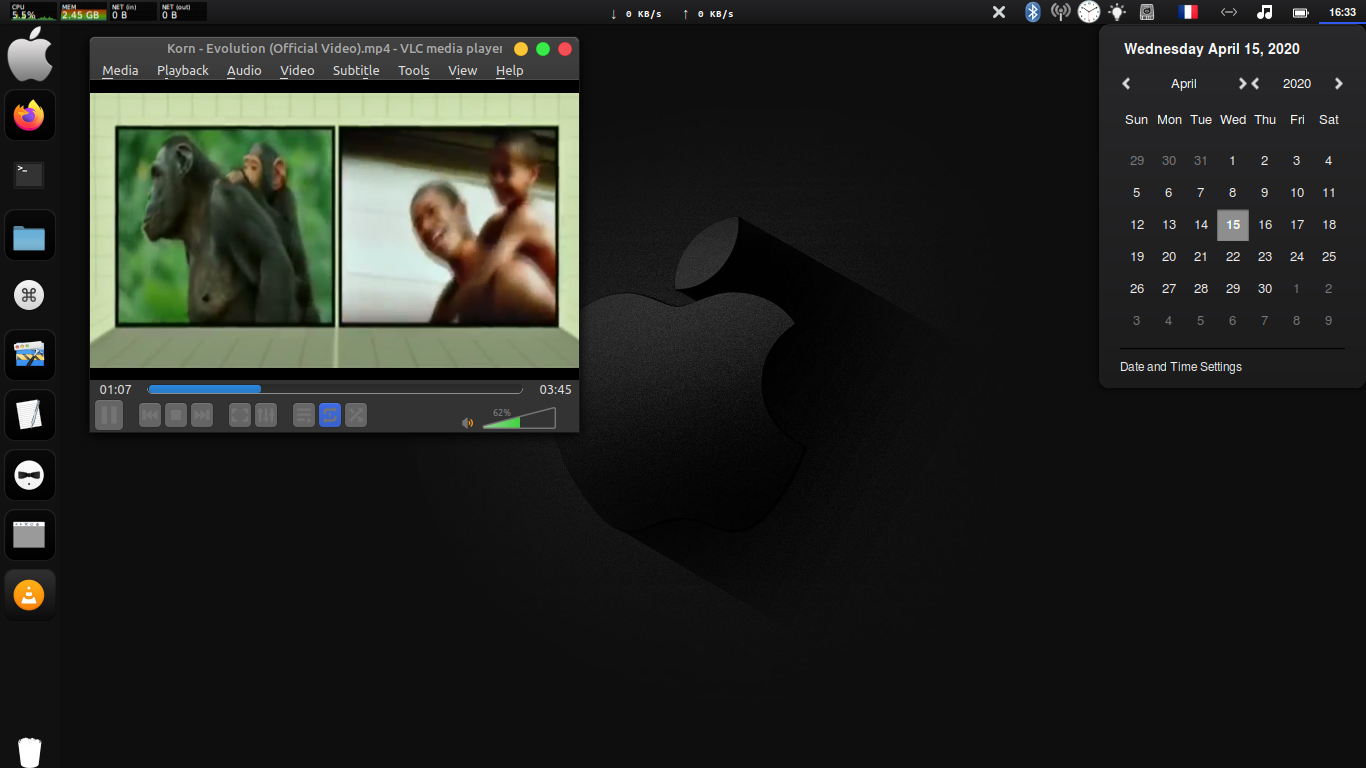Open the Video menu
1366x768 pixels.
pyautogui.click(x=297, y=70)
